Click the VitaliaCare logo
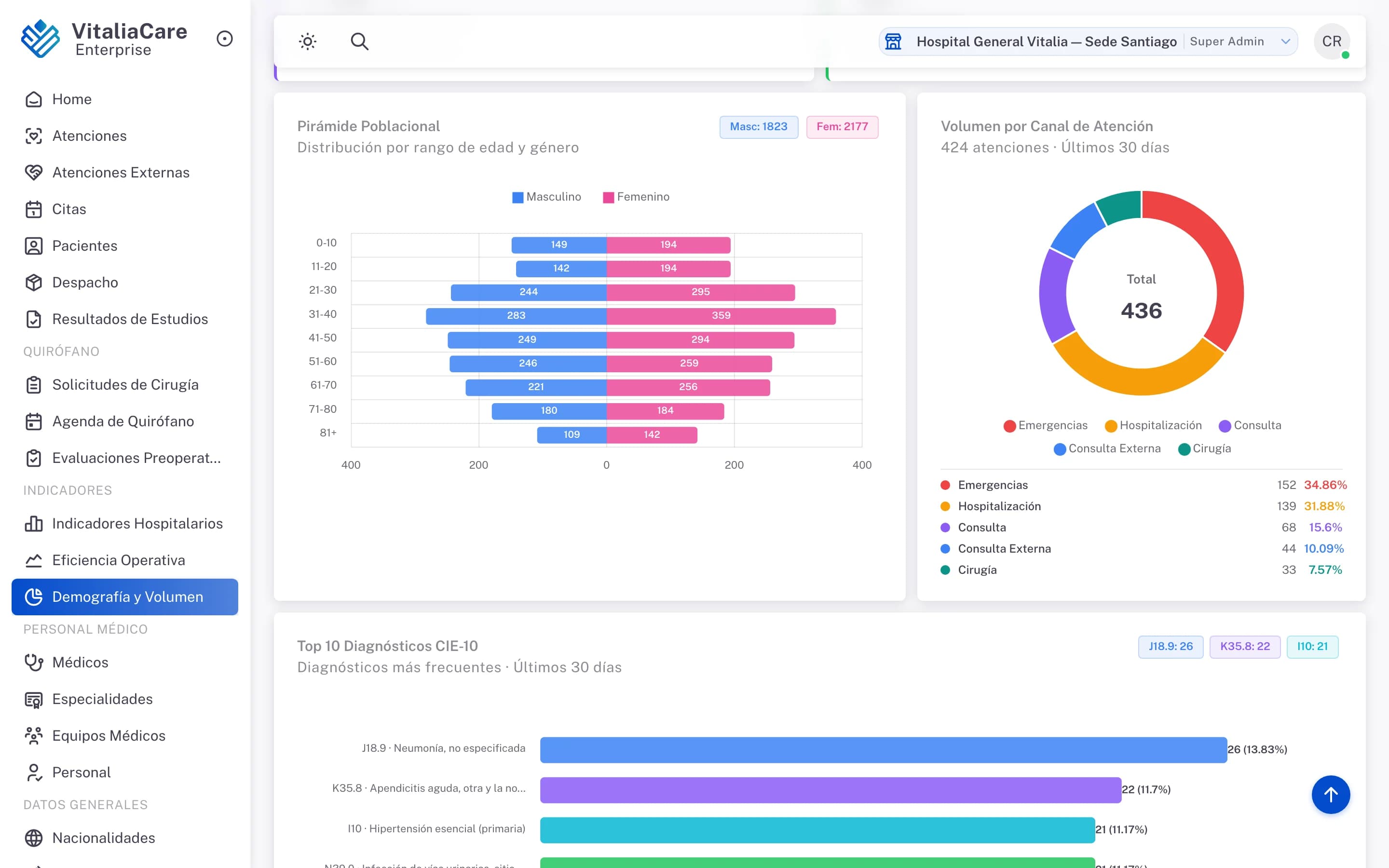 coord(40,39)
